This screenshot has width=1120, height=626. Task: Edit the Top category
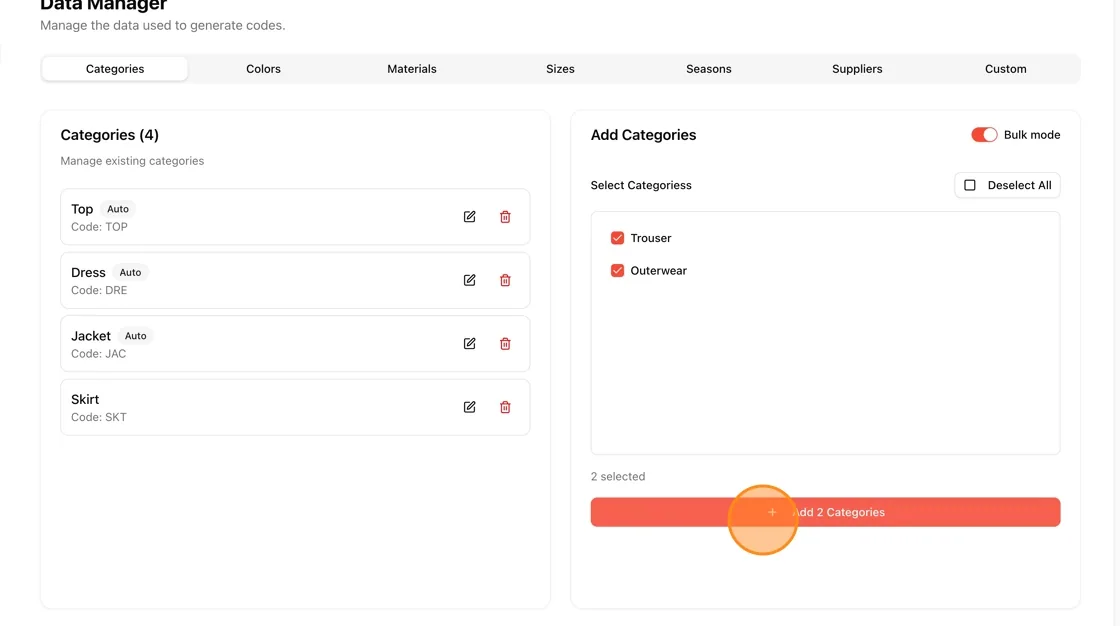click(469, 217)
